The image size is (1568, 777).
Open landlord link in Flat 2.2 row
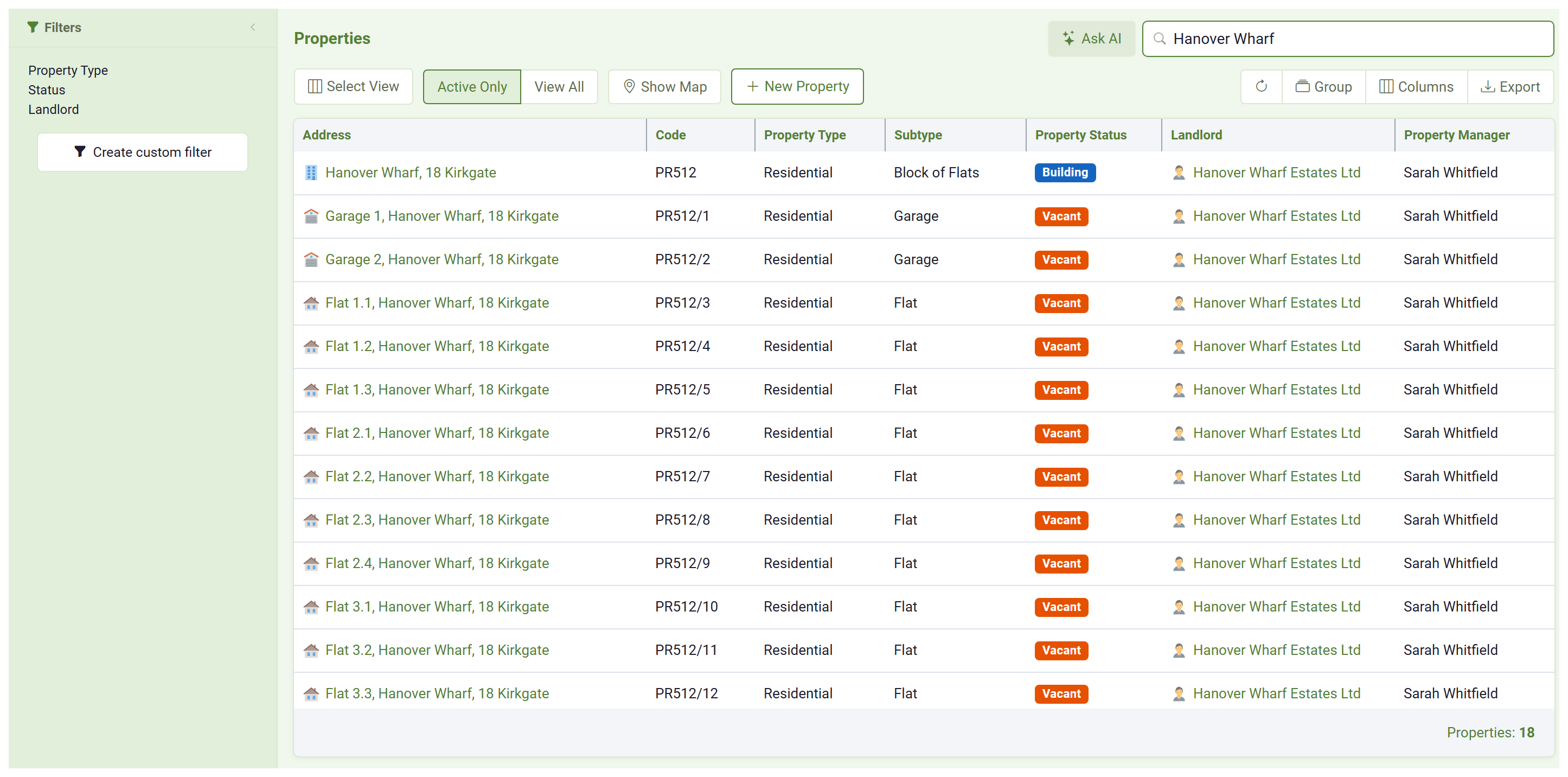coord(1276,477)
